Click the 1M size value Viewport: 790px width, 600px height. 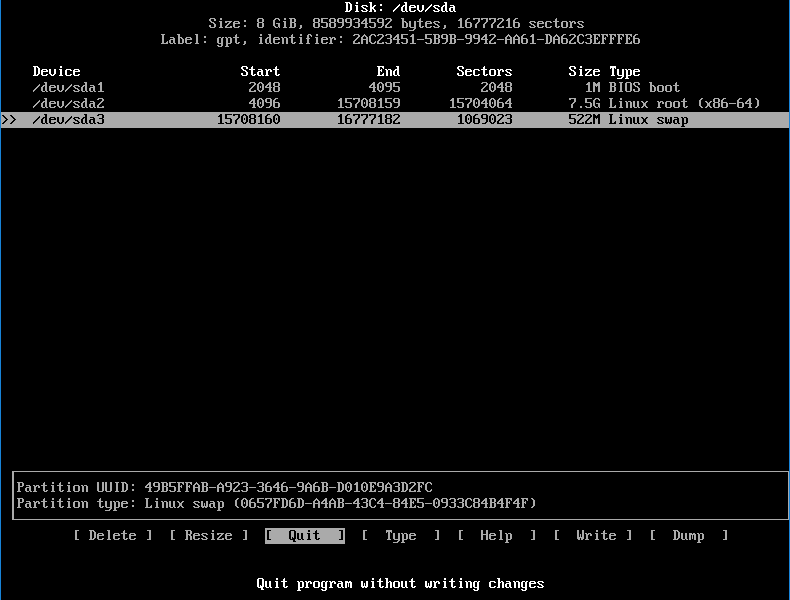[x=592, y=87]
